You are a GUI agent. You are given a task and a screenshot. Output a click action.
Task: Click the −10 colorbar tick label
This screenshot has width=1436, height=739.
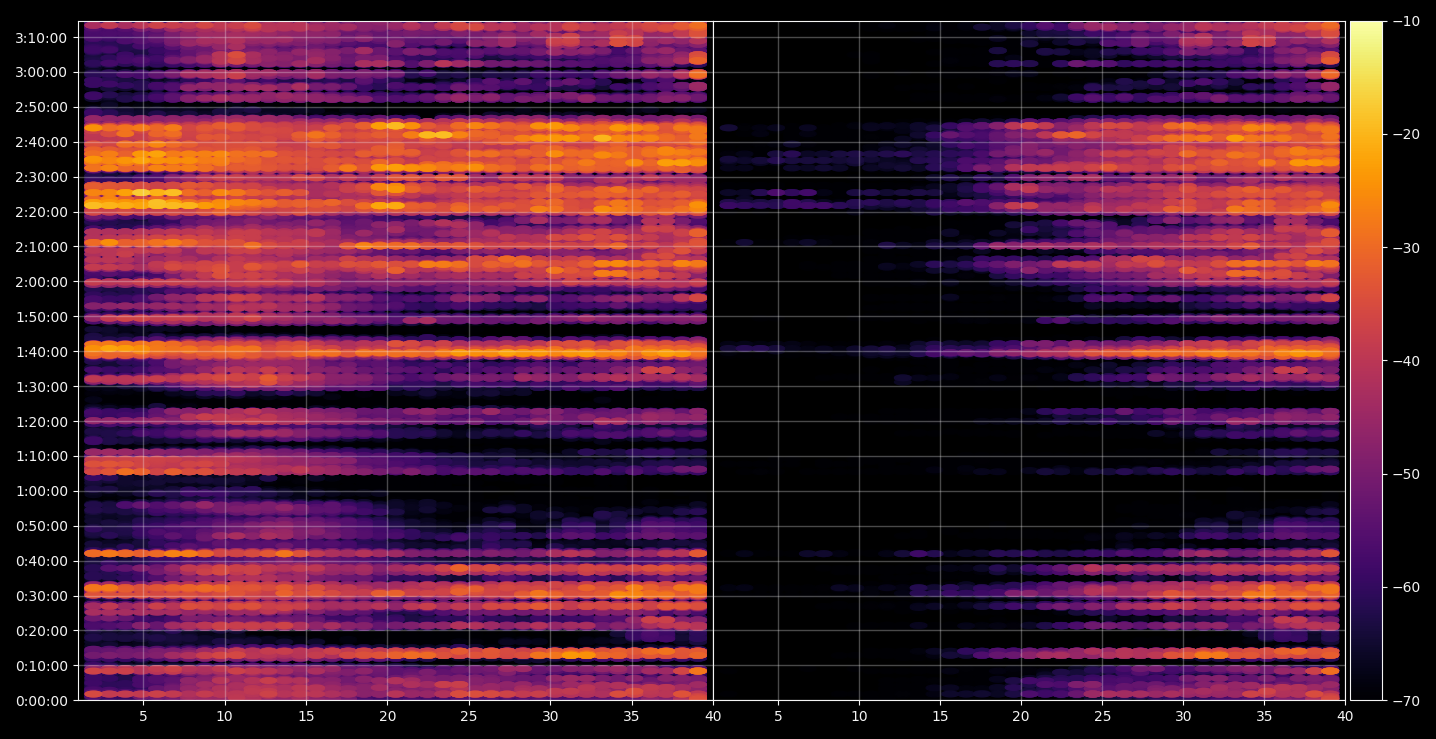tap(1405, 21)
